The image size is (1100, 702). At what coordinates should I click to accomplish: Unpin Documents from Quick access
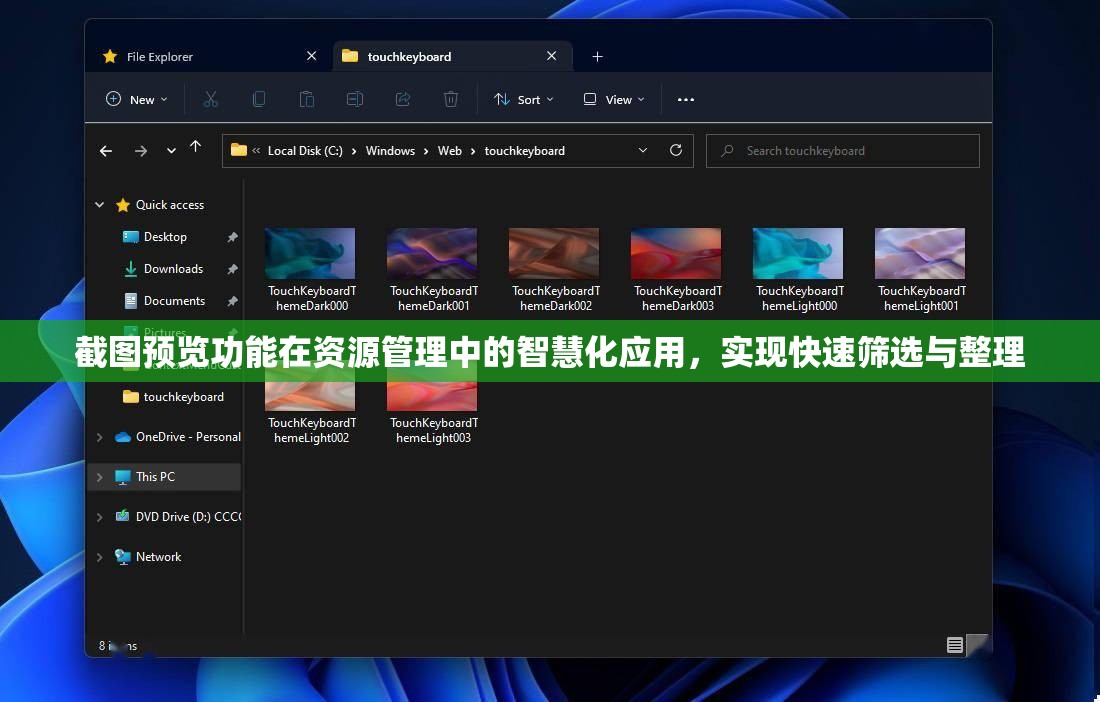(231, 301)
